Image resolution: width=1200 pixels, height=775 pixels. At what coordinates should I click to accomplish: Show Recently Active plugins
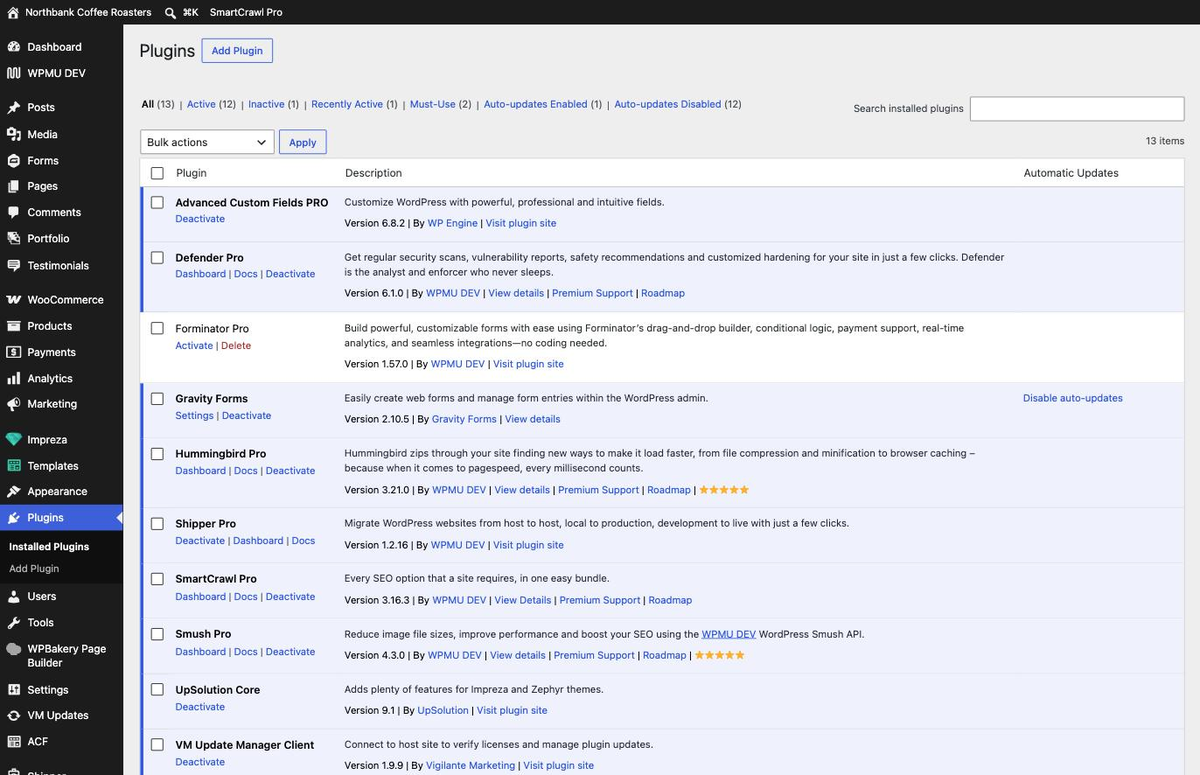coord(354,104)
